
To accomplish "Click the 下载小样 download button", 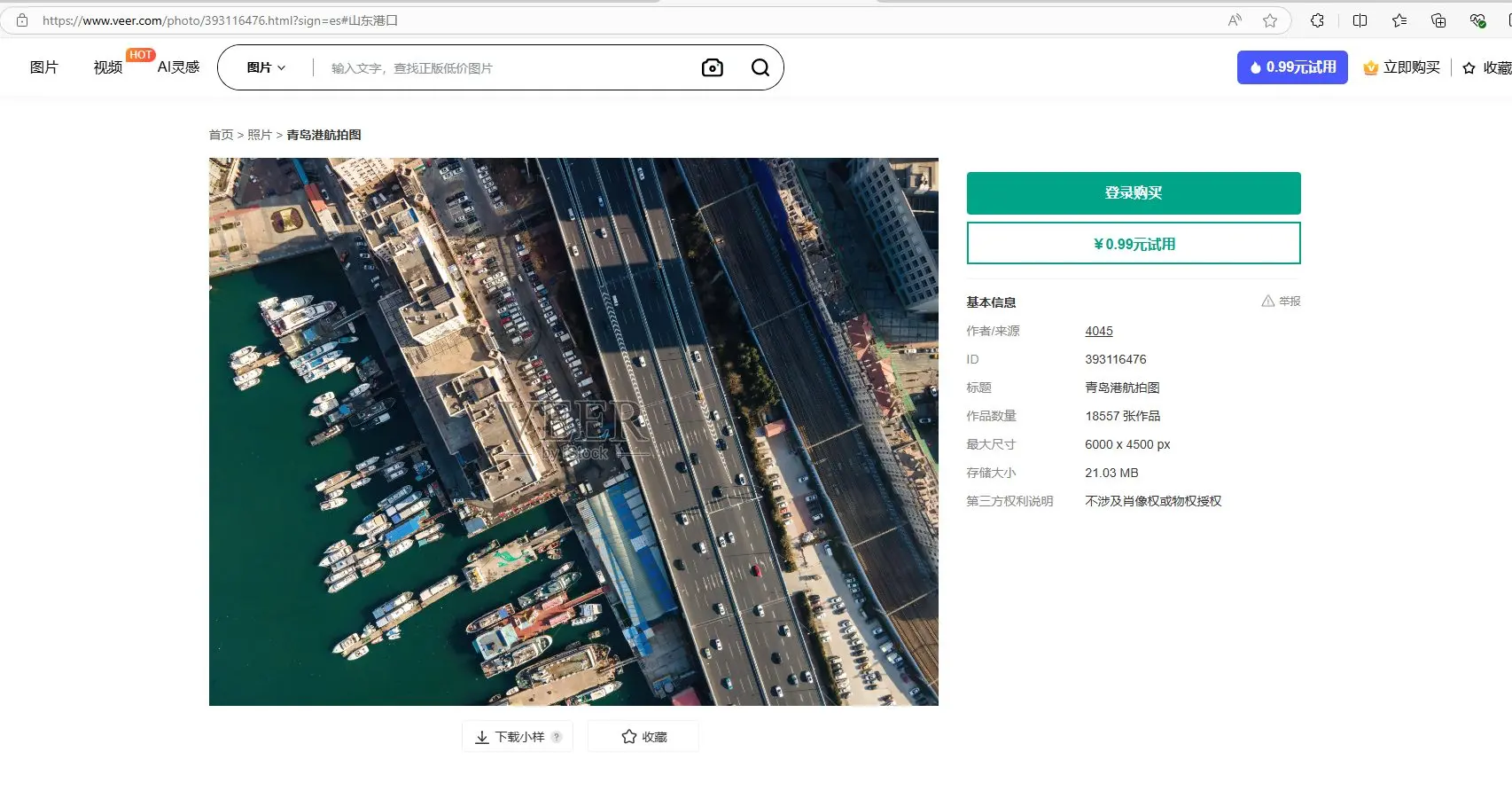I will (x=510, y=737).
